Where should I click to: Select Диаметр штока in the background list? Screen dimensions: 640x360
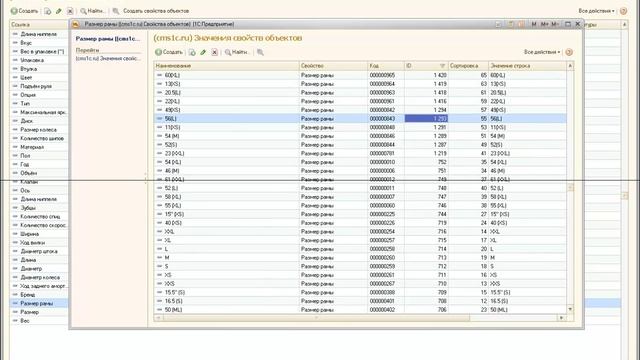coord(39,251)
